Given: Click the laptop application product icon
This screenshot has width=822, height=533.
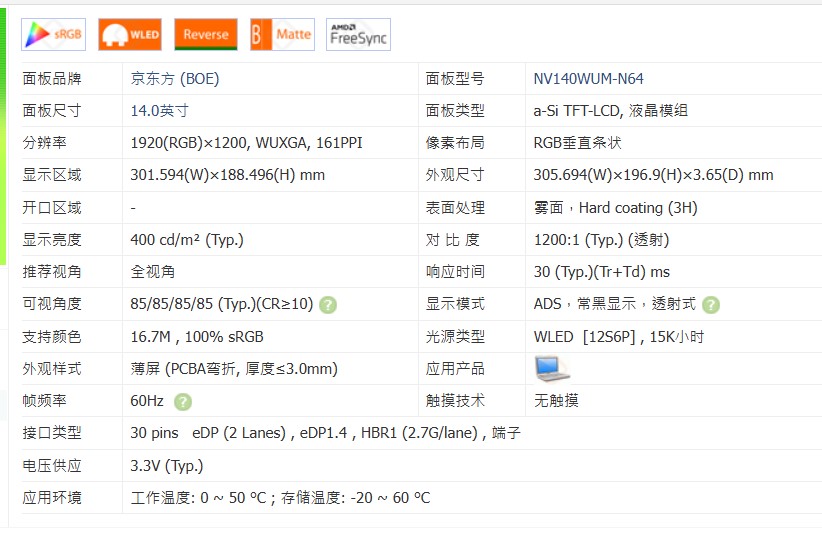Looking at the screenshot, I should click(551, 369).
